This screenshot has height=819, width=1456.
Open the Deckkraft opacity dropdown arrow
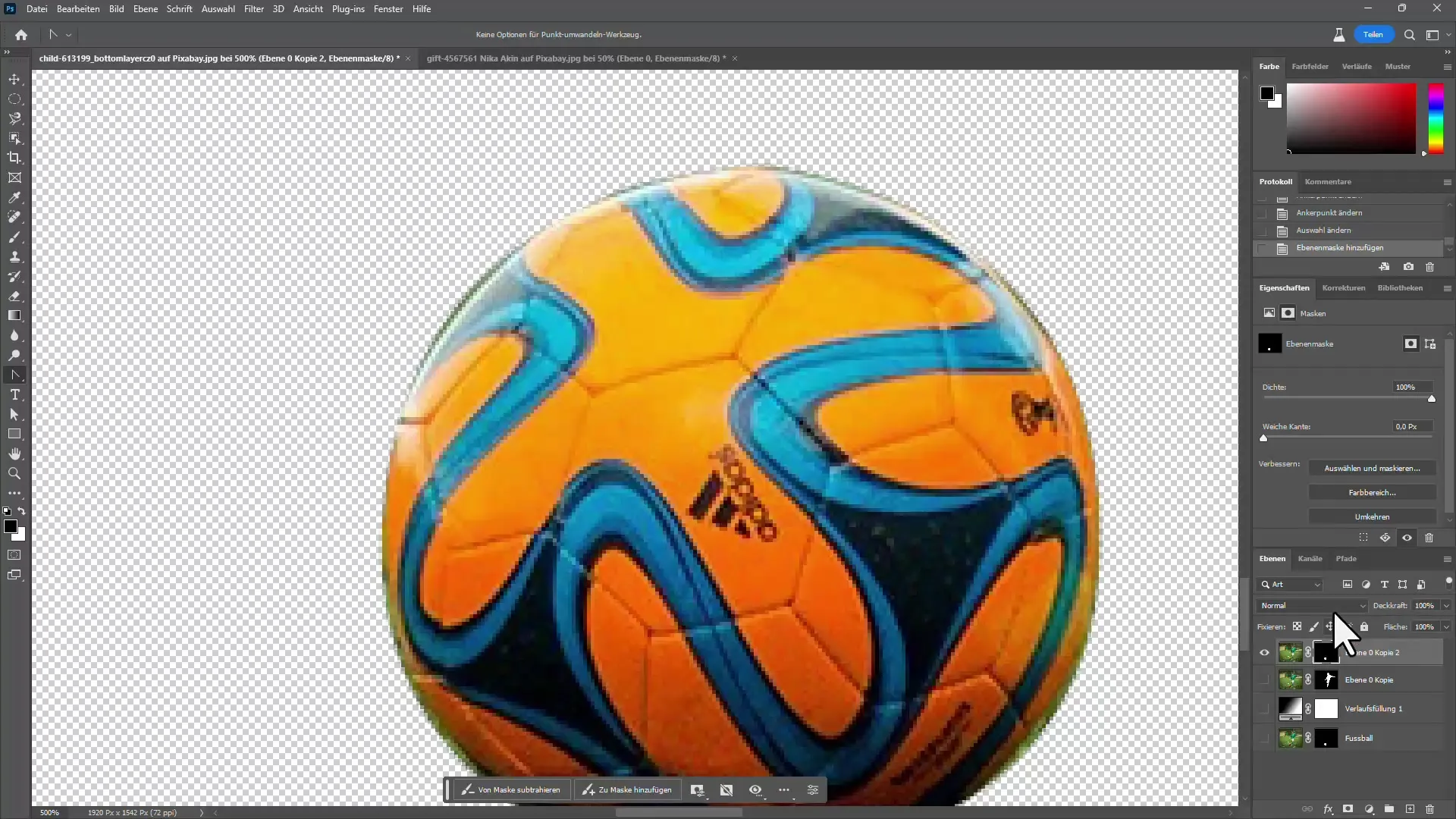(x=1446, y=606)
